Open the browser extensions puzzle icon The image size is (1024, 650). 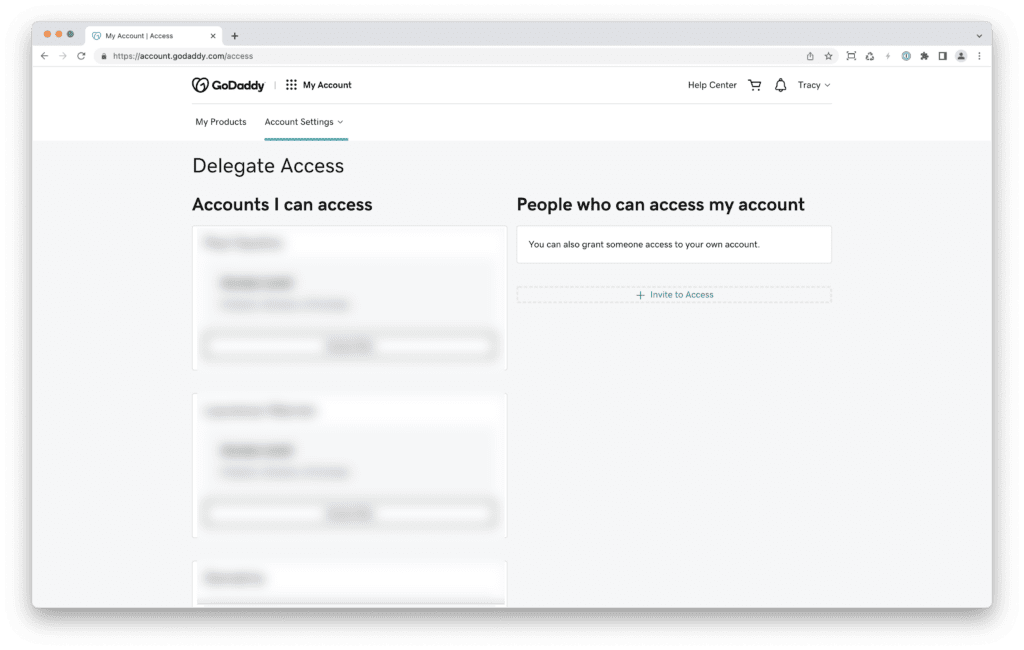[924, 56]
